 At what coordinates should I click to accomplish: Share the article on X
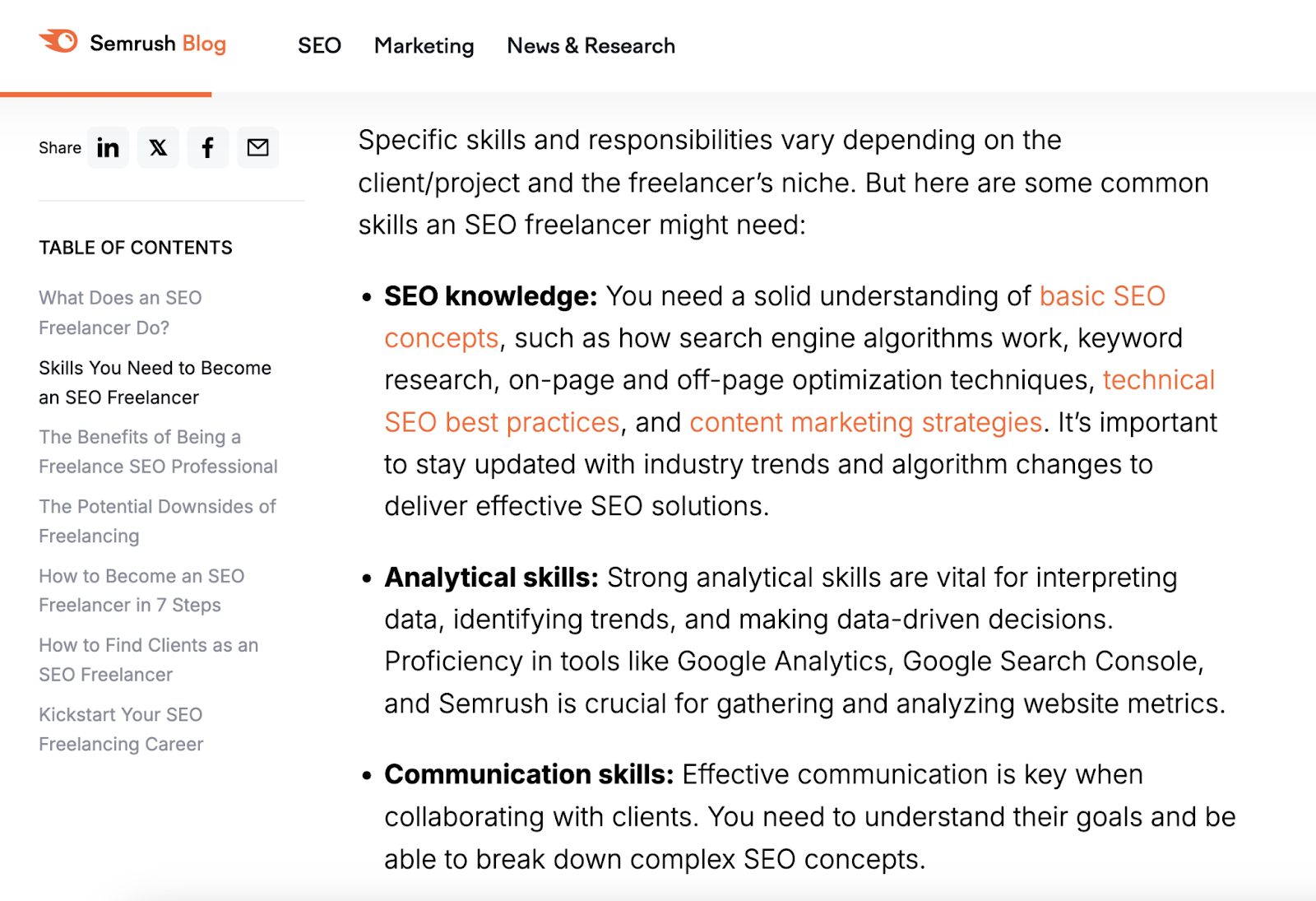158,147
